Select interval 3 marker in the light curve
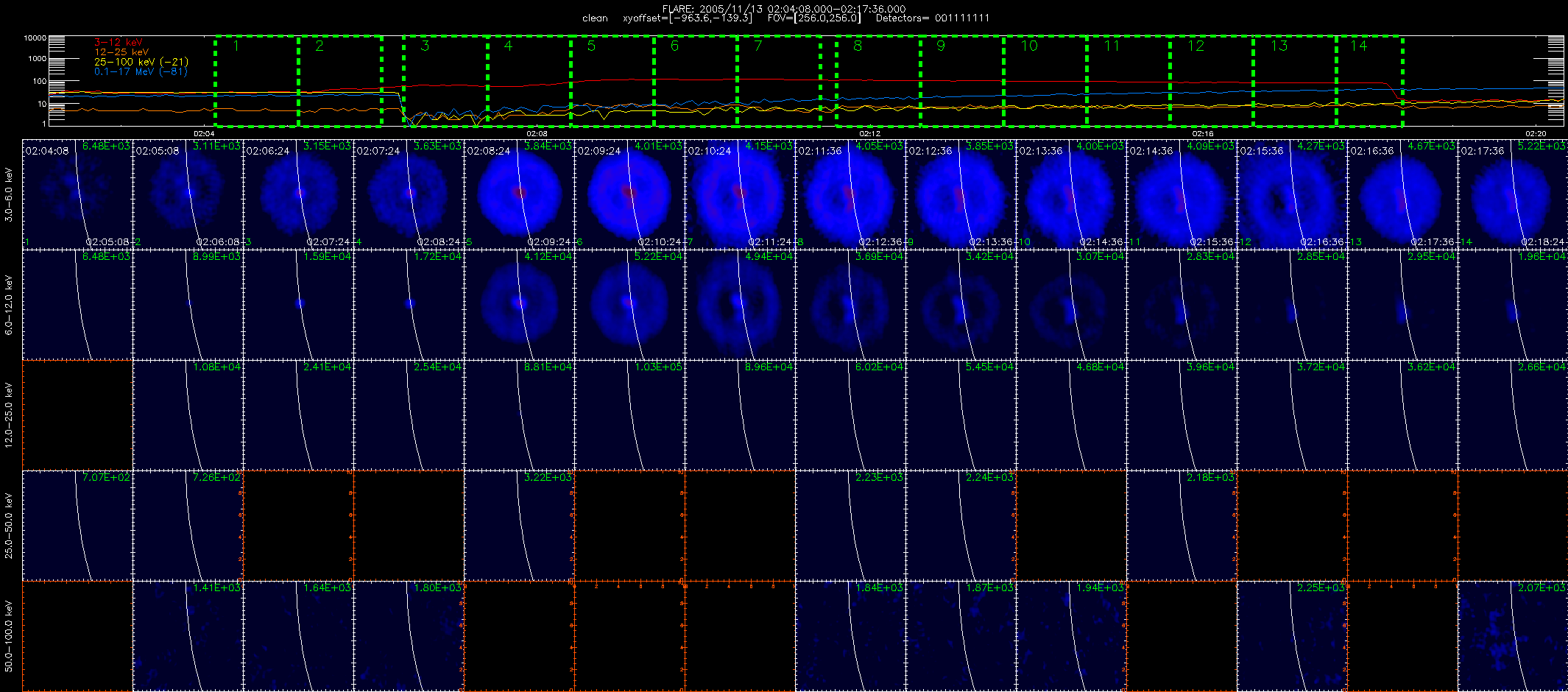 point(425,46)
